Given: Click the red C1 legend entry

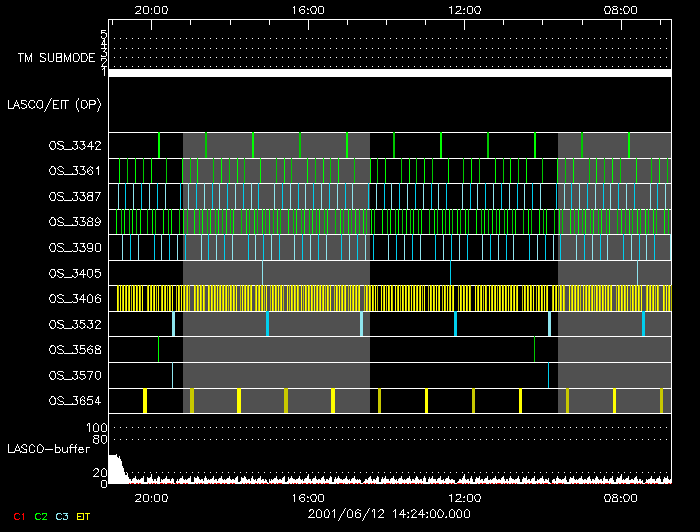Looking at the screenshot, I should click(x=18, y=515).
